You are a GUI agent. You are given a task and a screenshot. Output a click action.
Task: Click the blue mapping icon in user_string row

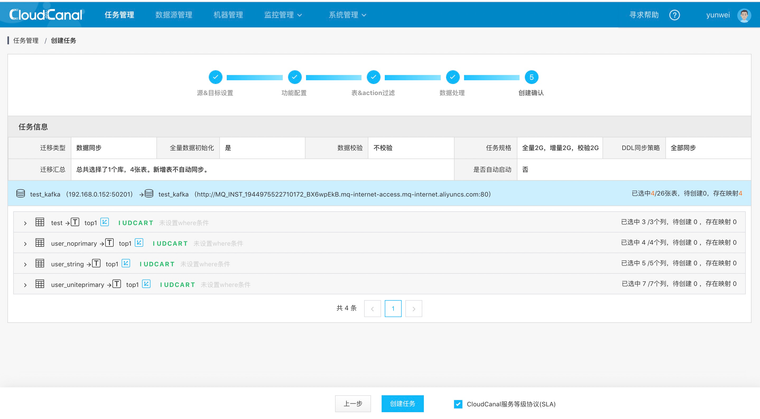(126, 263)
